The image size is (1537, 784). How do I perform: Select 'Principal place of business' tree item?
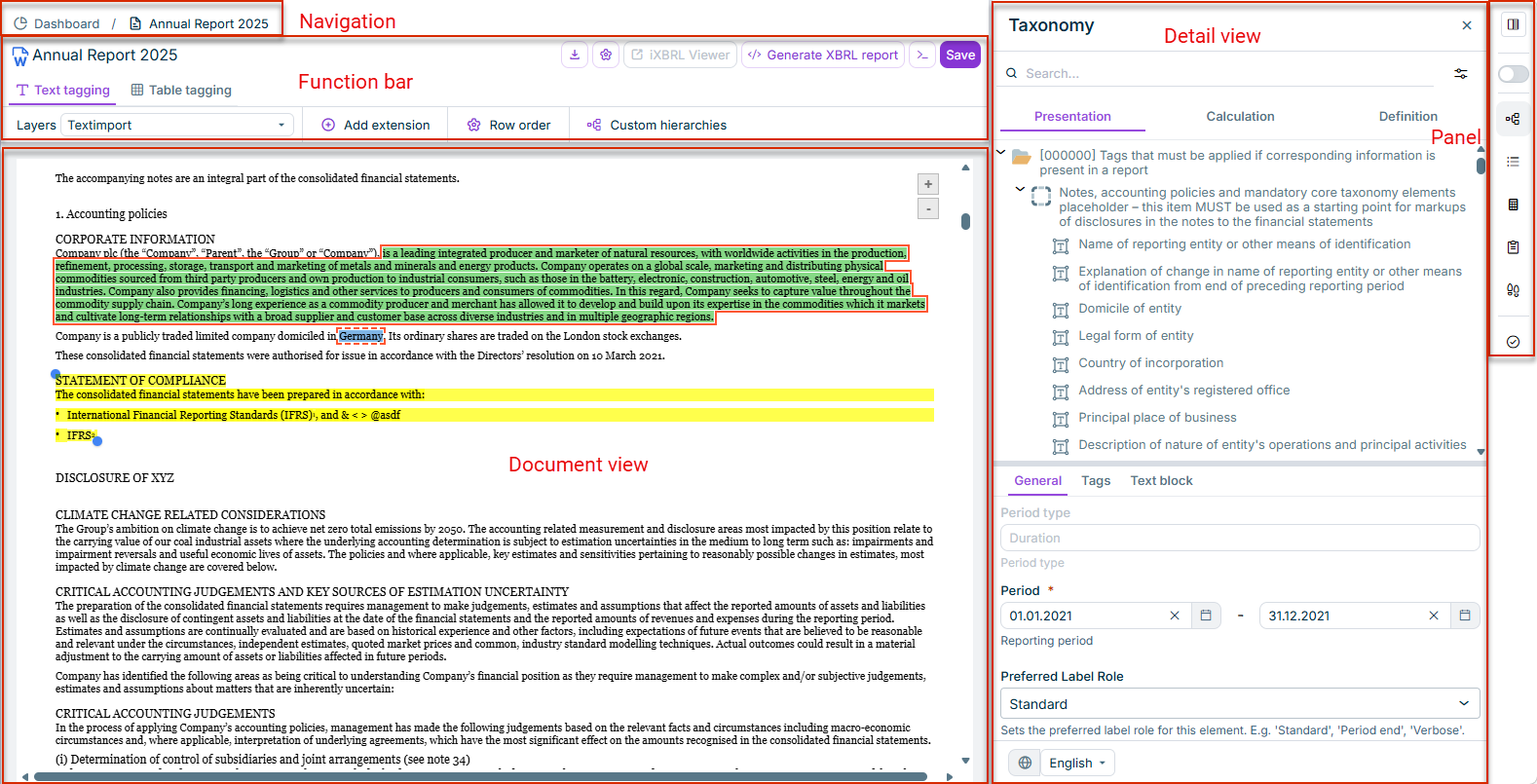pyautogui.click(x=1157, y=418)
